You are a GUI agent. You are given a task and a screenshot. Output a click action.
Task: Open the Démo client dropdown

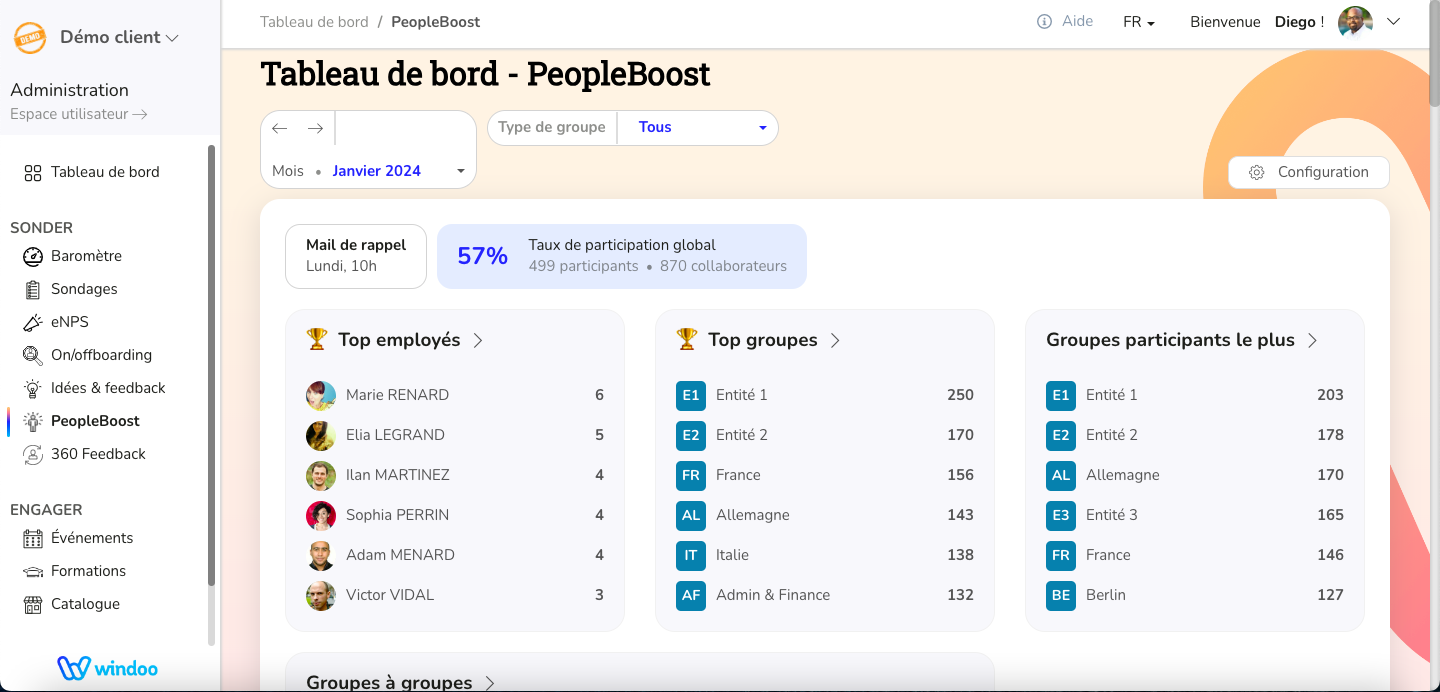(x=120, y=37)
